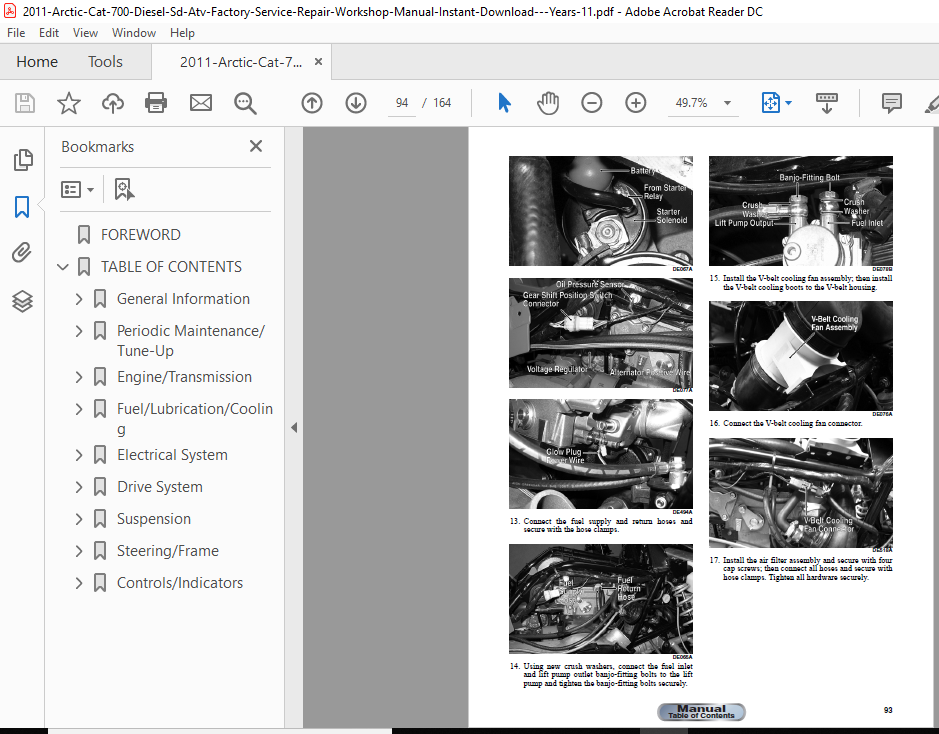
Task: Go to next page arrow
Action: click(356, 103)
